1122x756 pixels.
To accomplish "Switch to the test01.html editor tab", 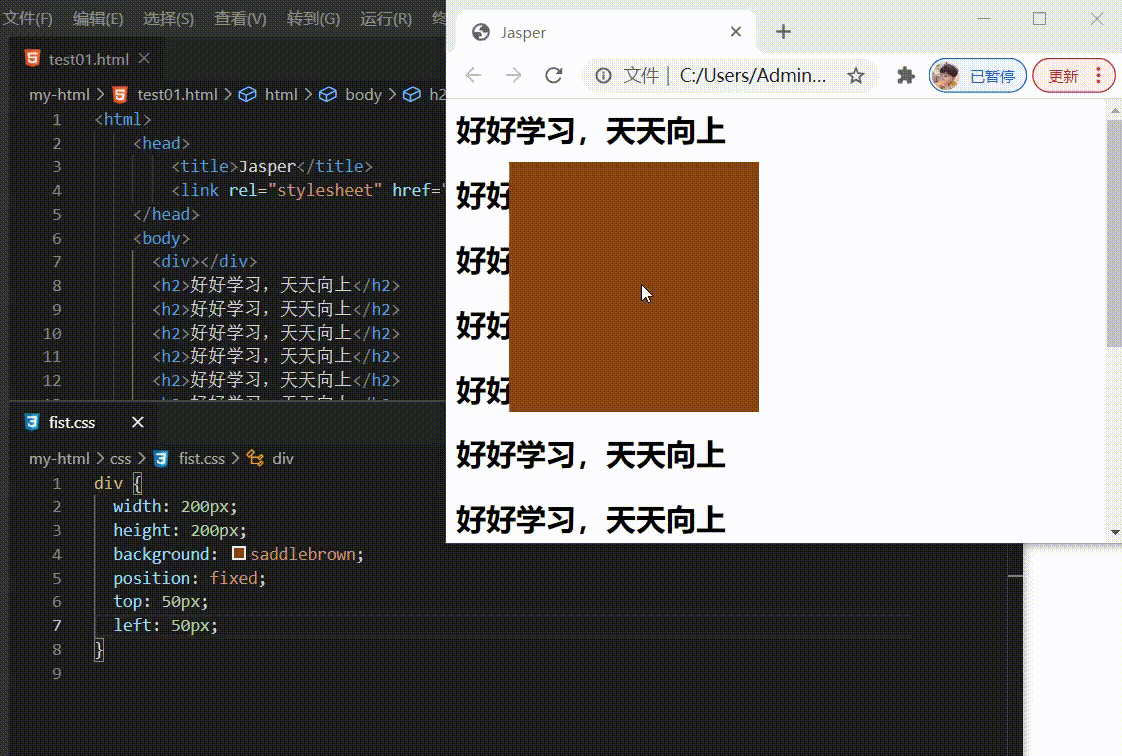I will 87,59.
